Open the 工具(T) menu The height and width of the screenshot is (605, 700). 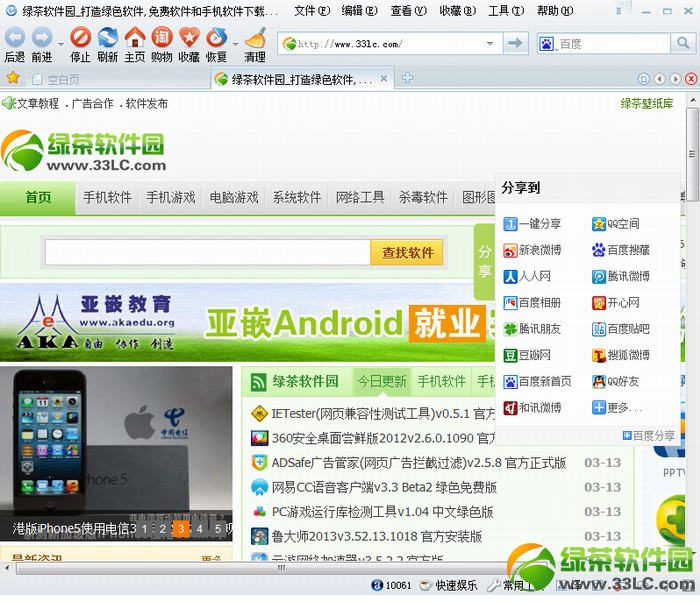coord(505,11)
